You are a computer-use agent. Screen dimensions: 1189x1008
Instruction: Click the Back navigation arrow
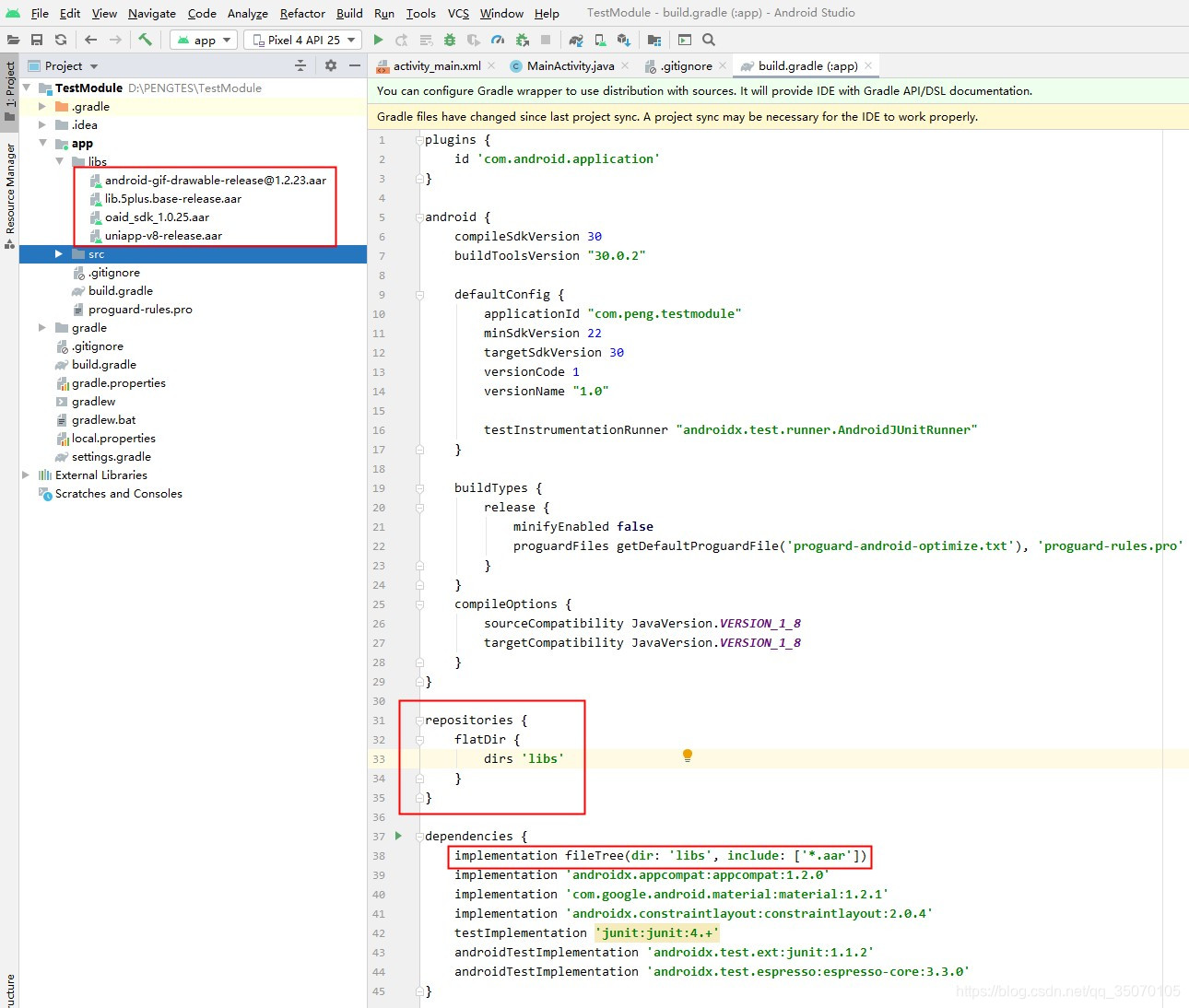click(90, 40)
